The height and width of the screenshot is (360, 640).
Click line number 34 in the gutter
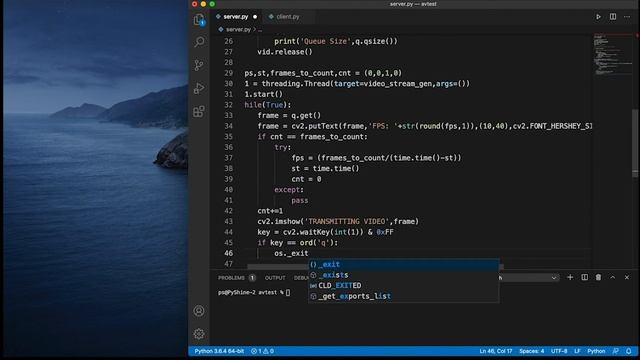point(228,126)
